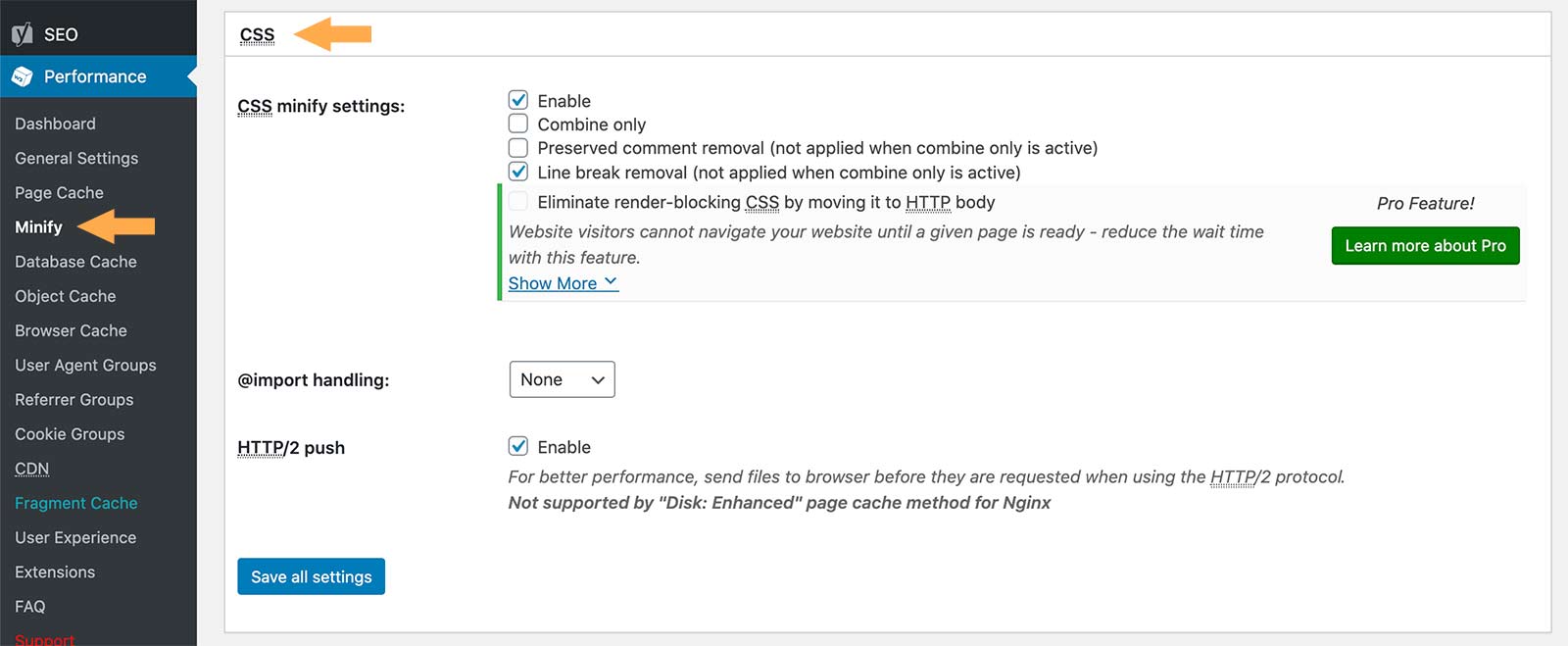Navigate to CDN settings

click(31, 469)
